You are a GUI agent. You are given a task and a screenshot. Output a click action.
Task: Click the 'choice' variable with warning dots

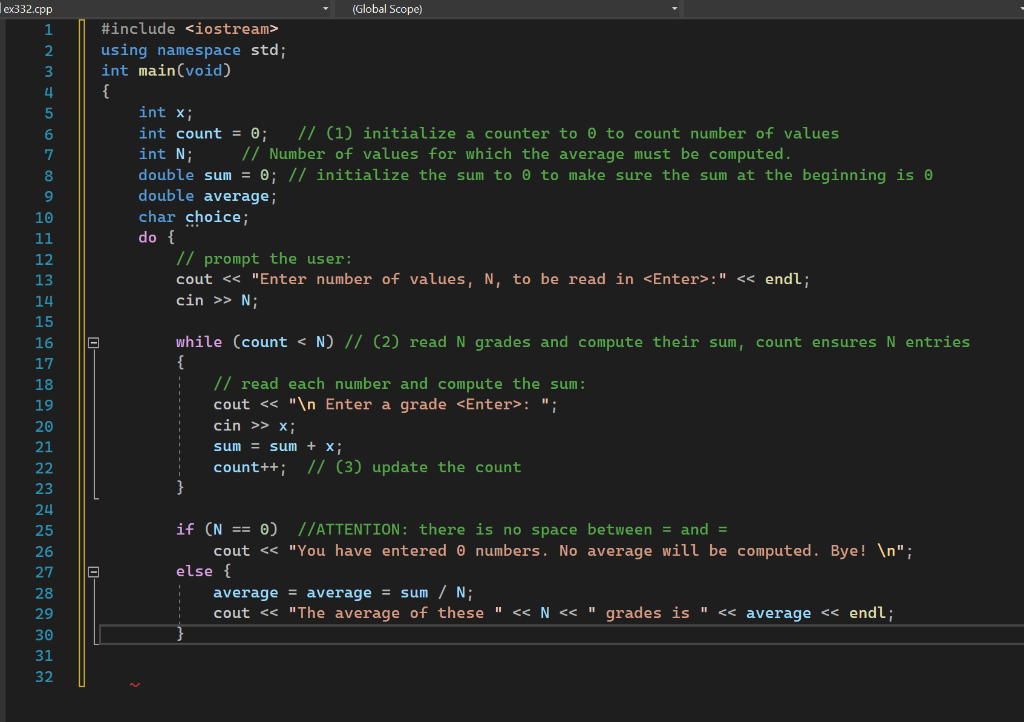tap(213, 217)
